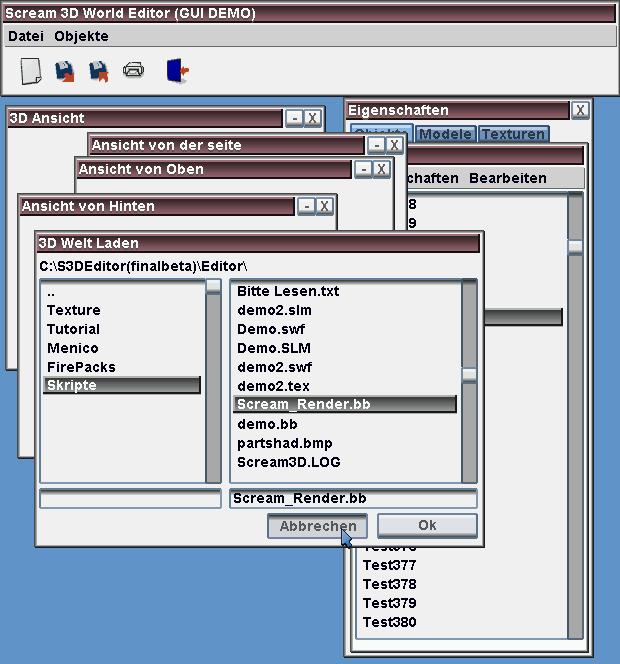The height and width of the screenshot is (664, 620).
Task: Open the Bearbeiten menu in properties
Action: point(507,178)
